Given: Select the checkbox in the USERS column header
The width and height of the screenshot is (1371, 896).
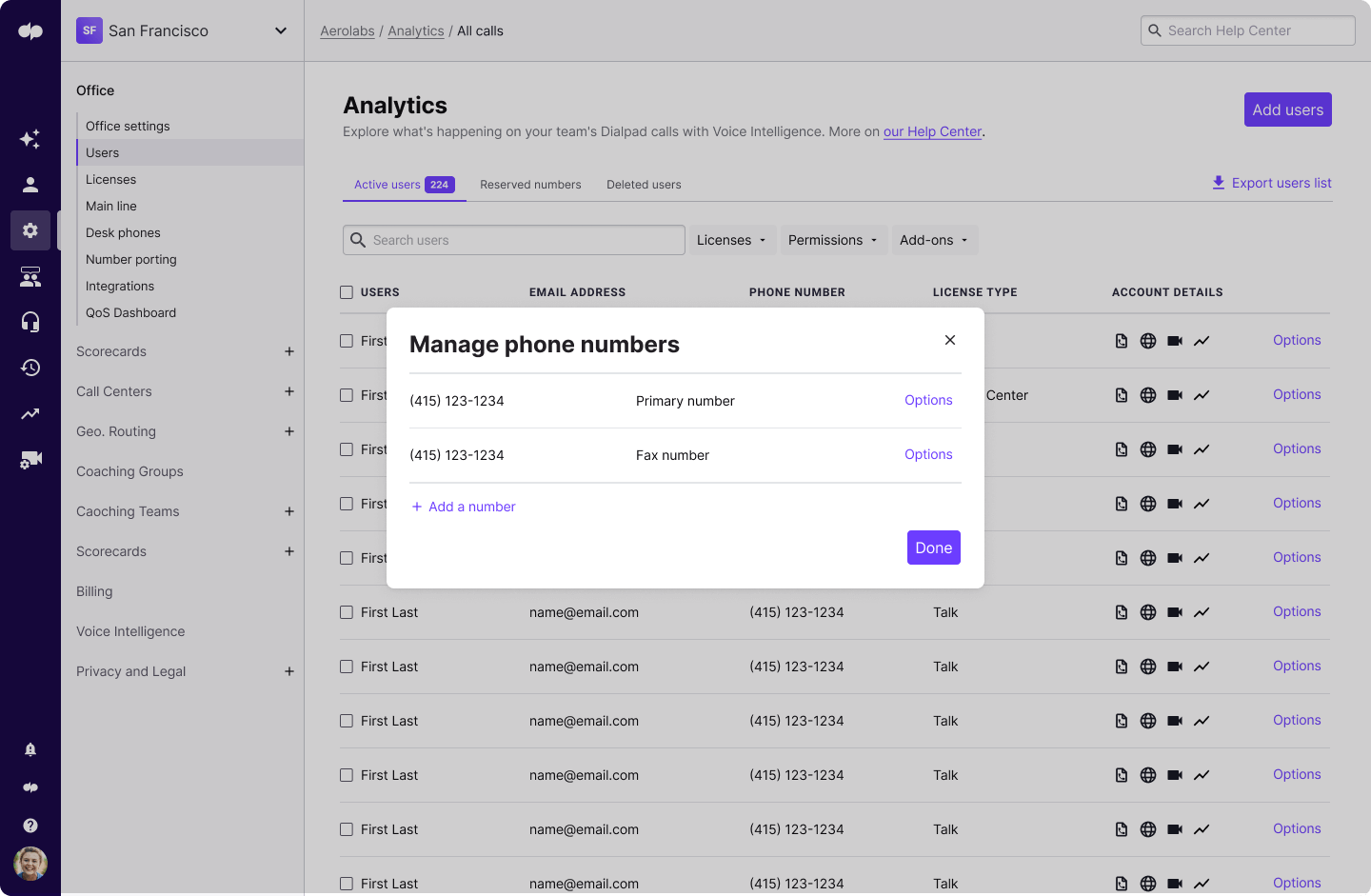Looking at the screenshot, I should [346, 291].
